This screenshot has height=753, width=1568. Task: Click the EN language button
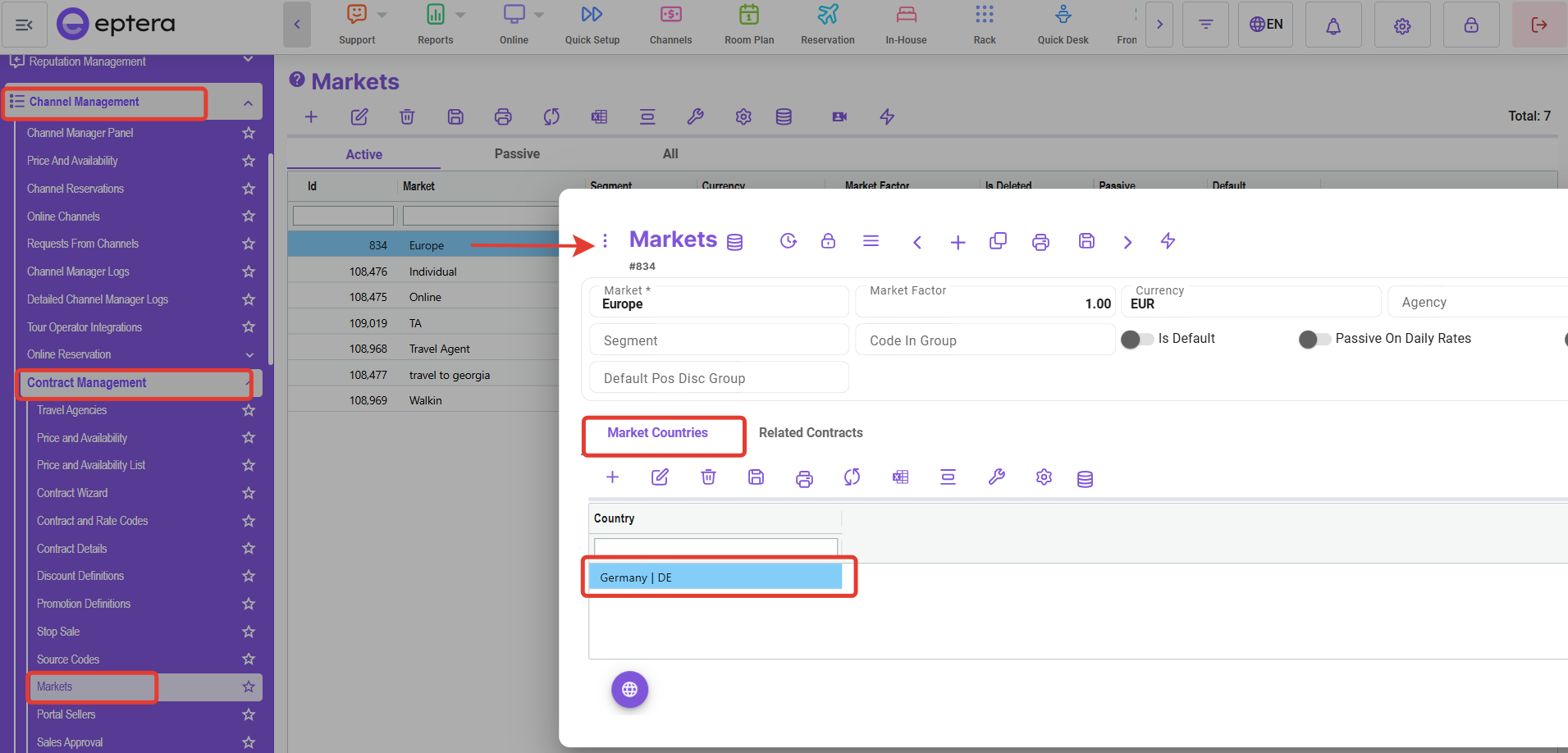pos(1265,25)
